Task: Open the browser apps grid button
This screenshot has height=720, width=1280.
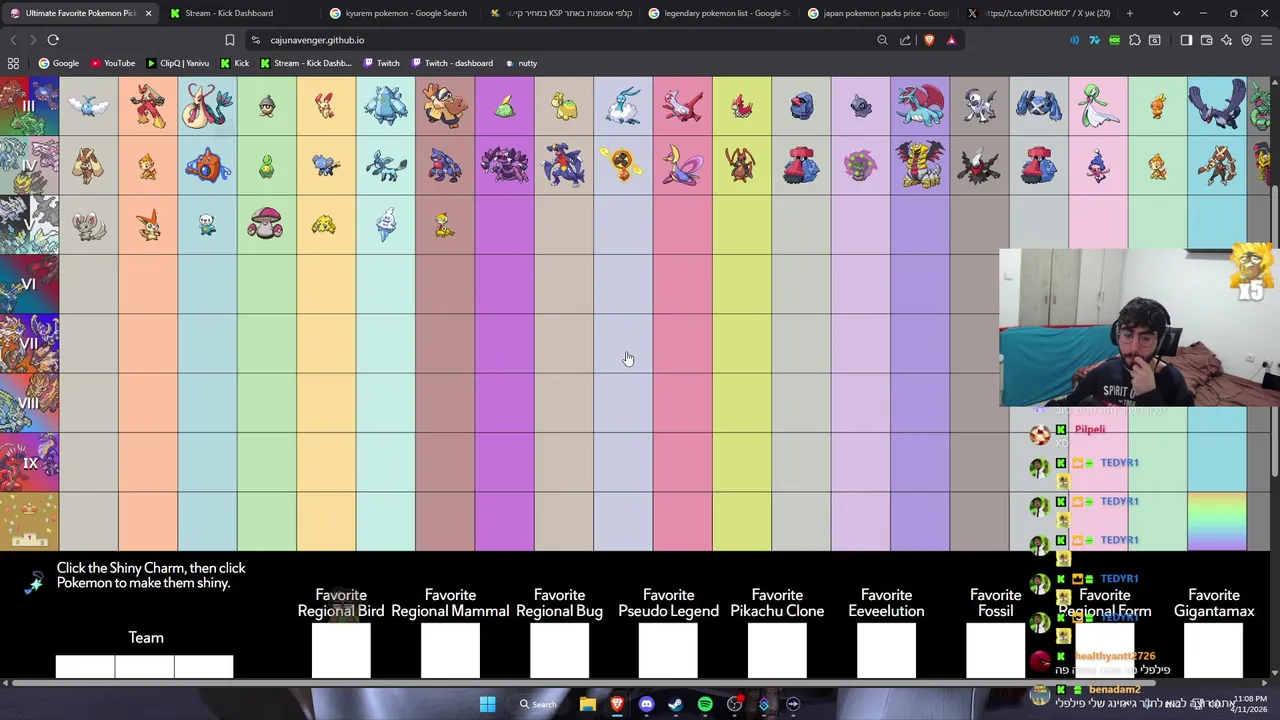Action: [x=13, y=63]
